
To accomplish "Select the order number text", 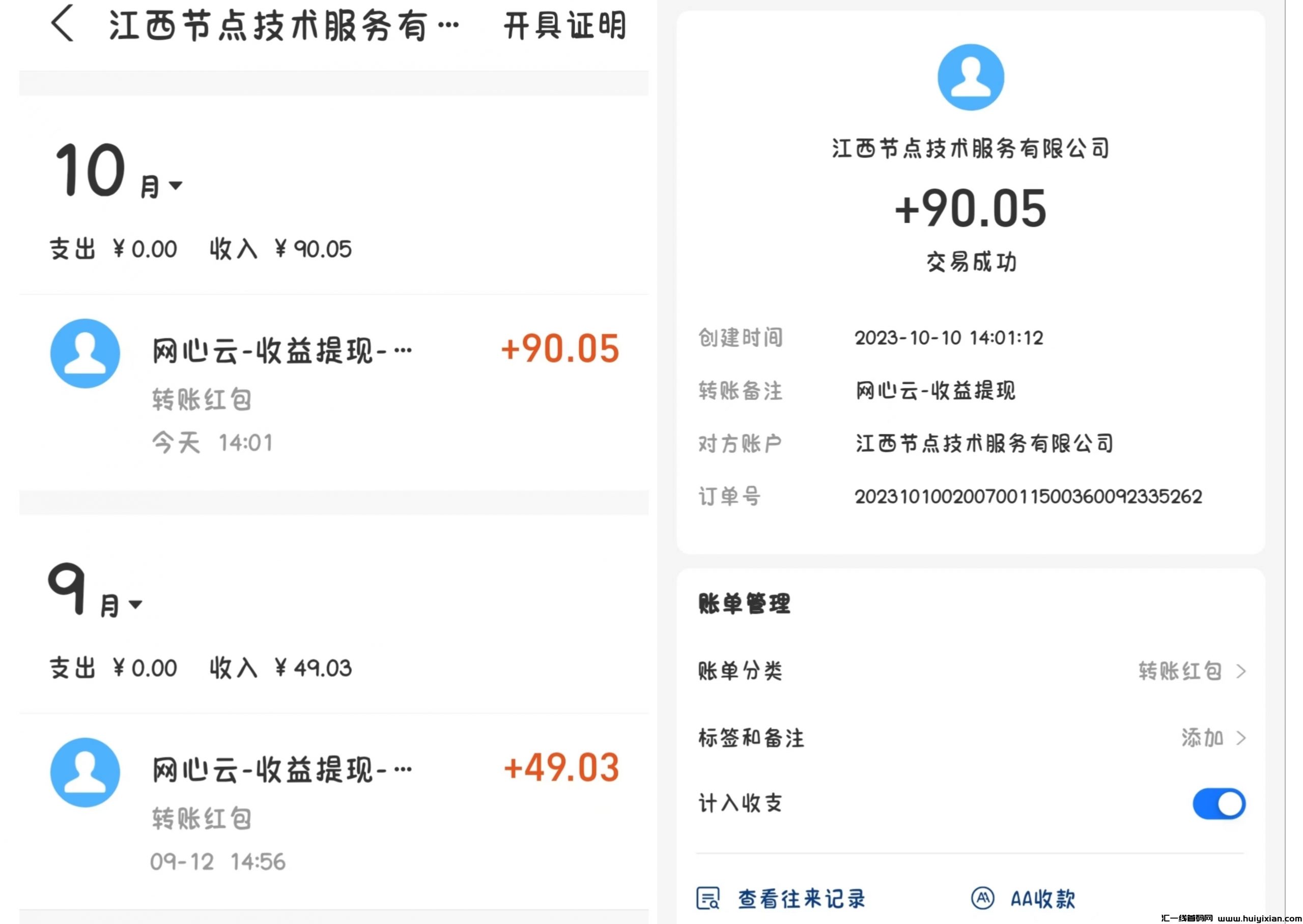I will coord(1028,497).
